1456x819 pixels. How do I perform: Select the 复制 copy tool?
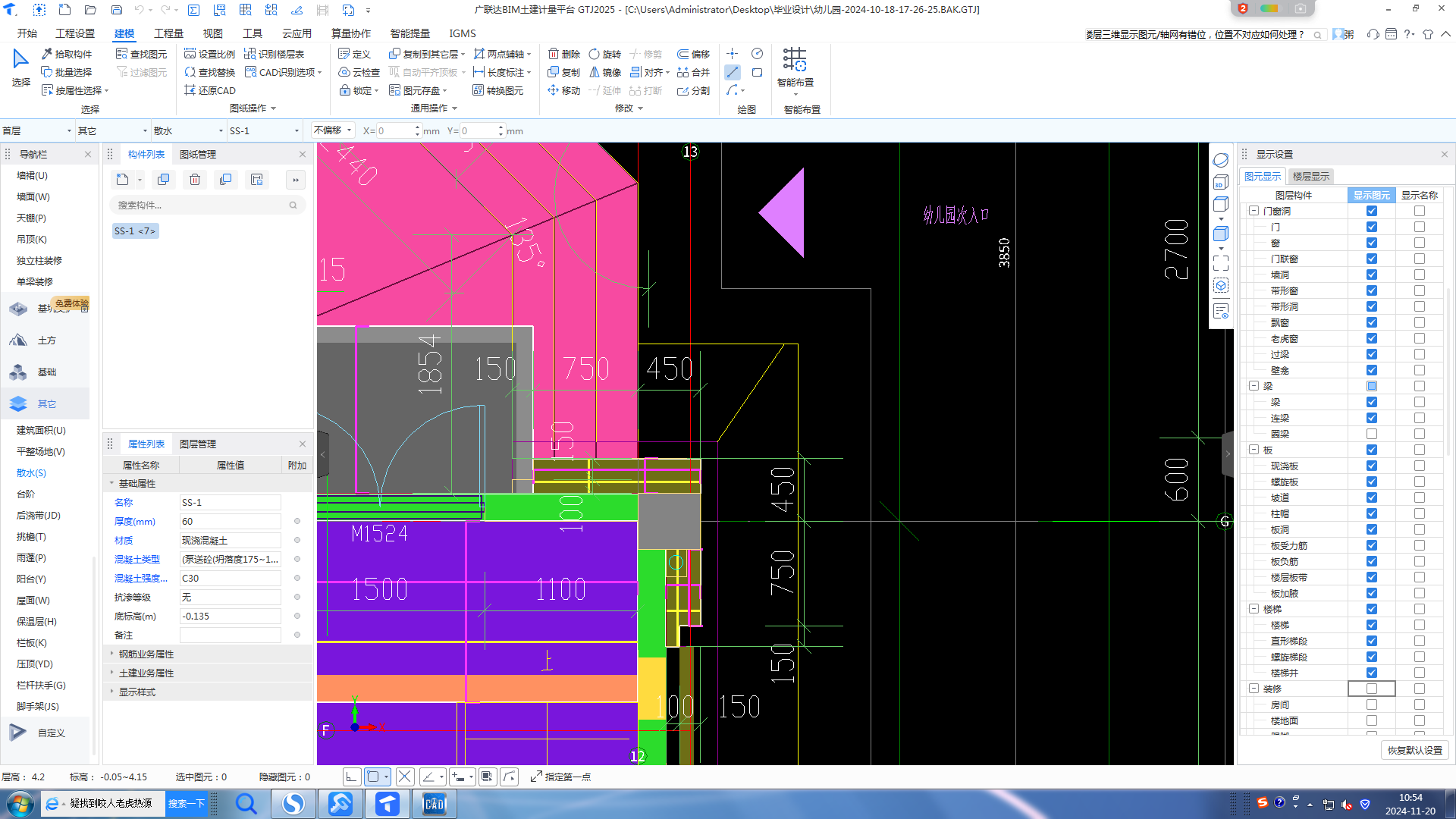point(563,72)
